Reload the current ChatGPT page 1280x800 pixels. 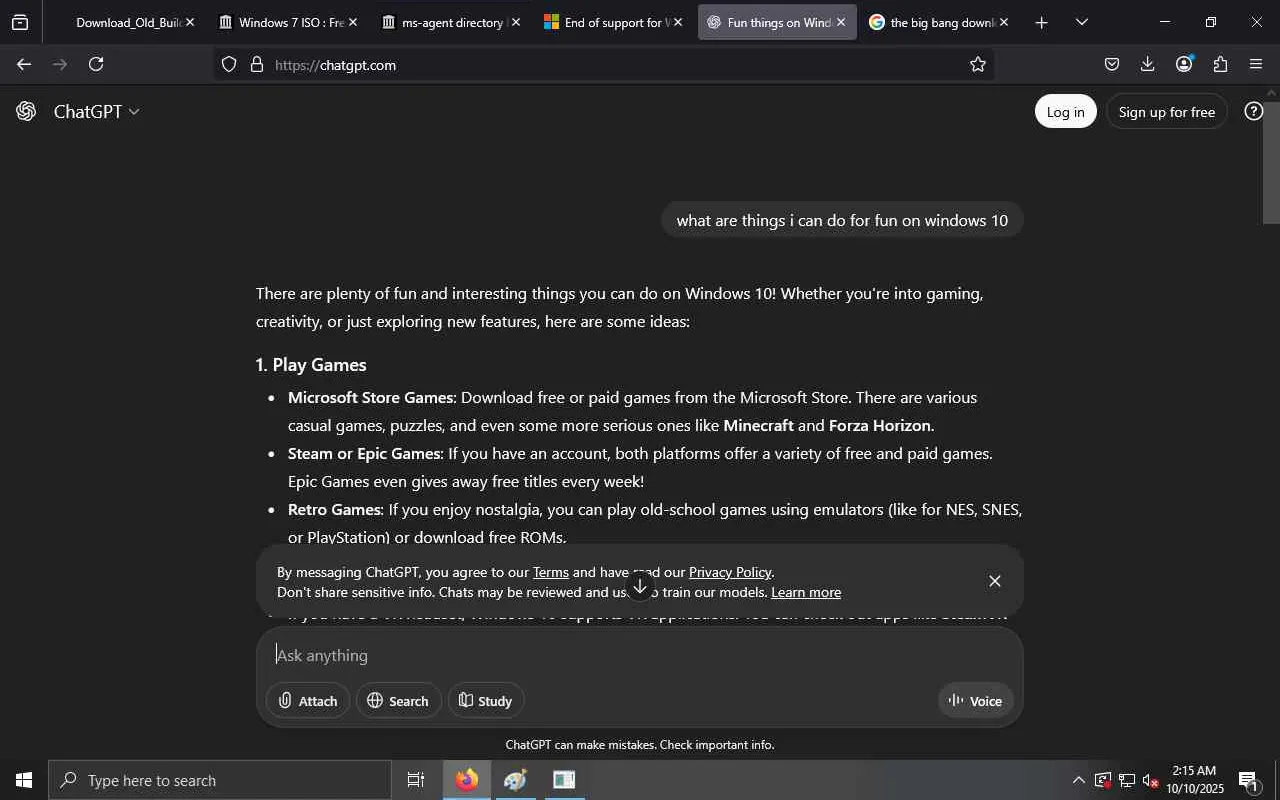point(96,64)
